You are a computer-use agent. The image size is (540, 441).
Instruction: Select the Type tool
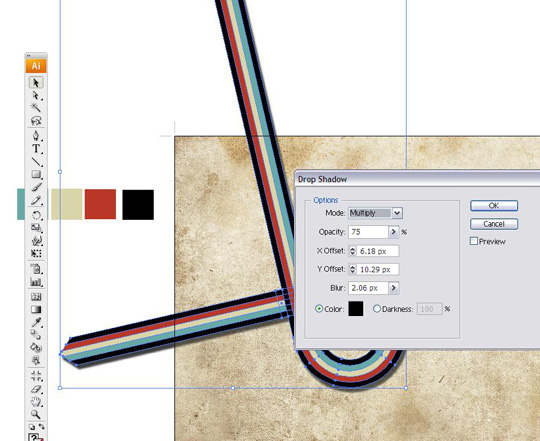(36, 149)
